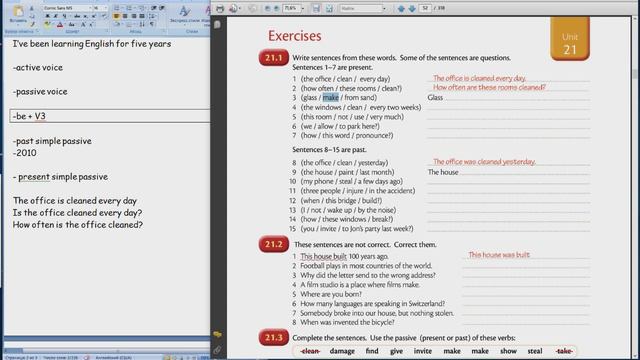Image resolution: width=640 pixels, height=360 pixels.
Task: Toggle bold formatting in Word
Action: 47,16
